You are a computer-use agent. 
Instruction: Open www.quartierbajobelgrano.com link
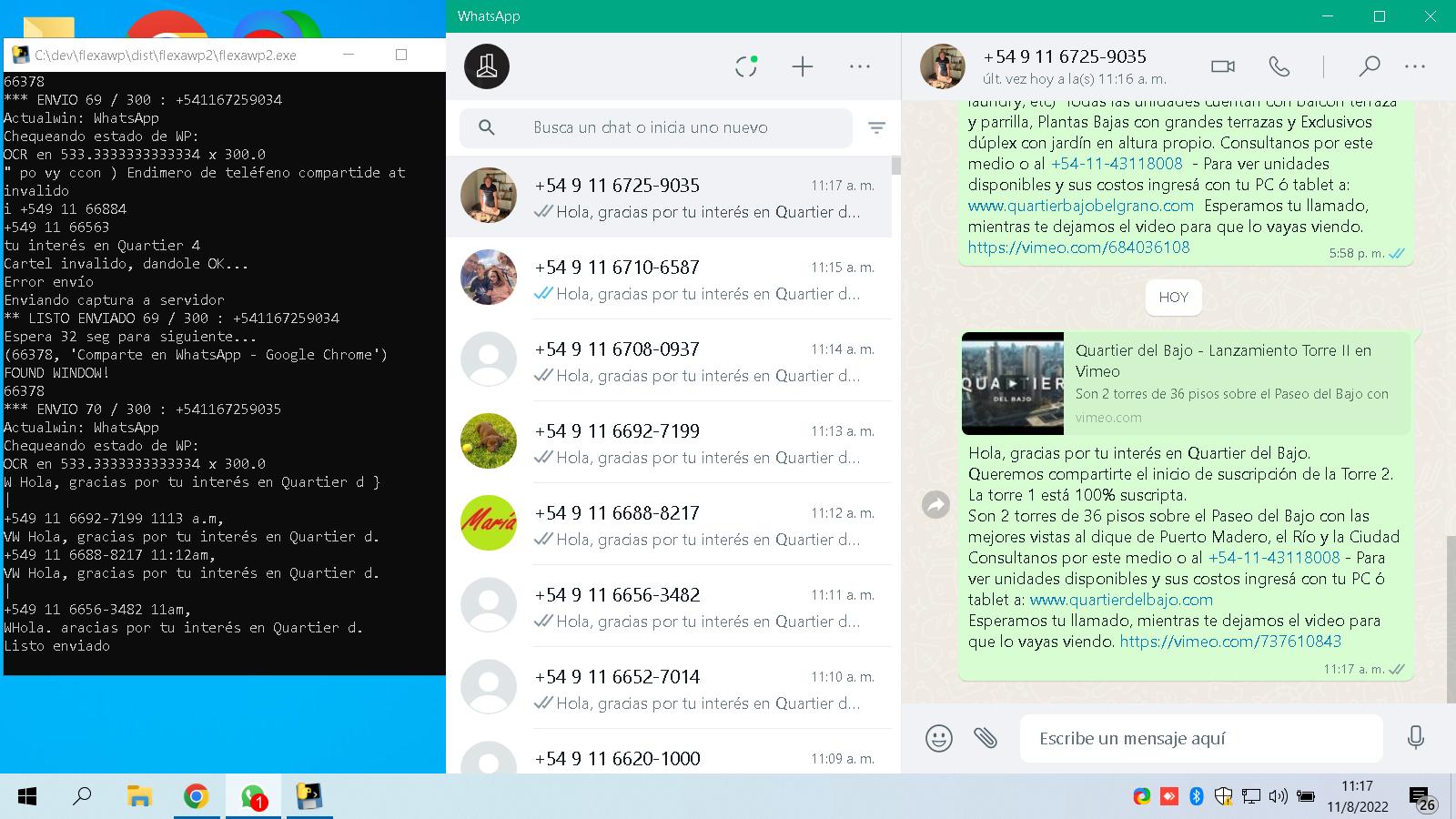click(1081, 206)
